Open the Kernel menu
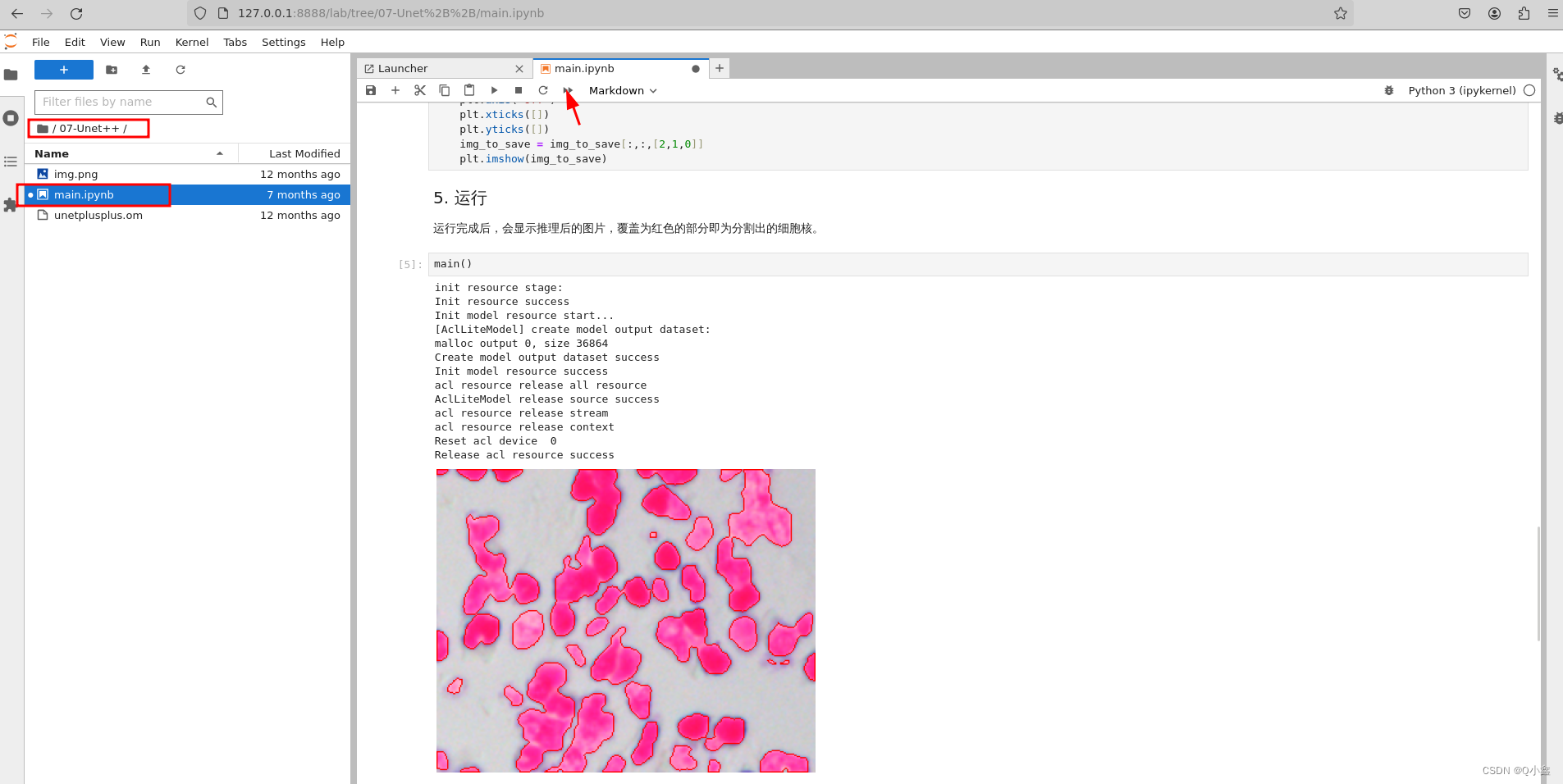Viewport: 1563px width, 784px height. [x=192, y=42]
